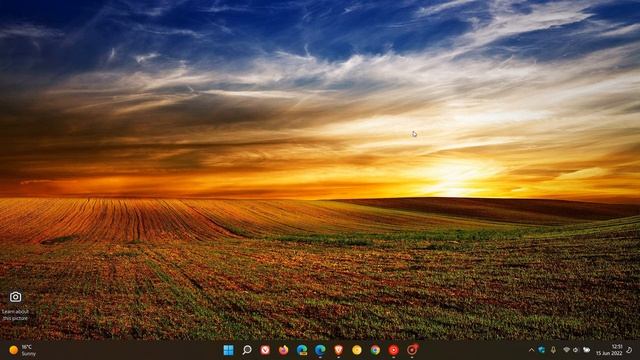Open the weather widget showing Sunny

22,350
